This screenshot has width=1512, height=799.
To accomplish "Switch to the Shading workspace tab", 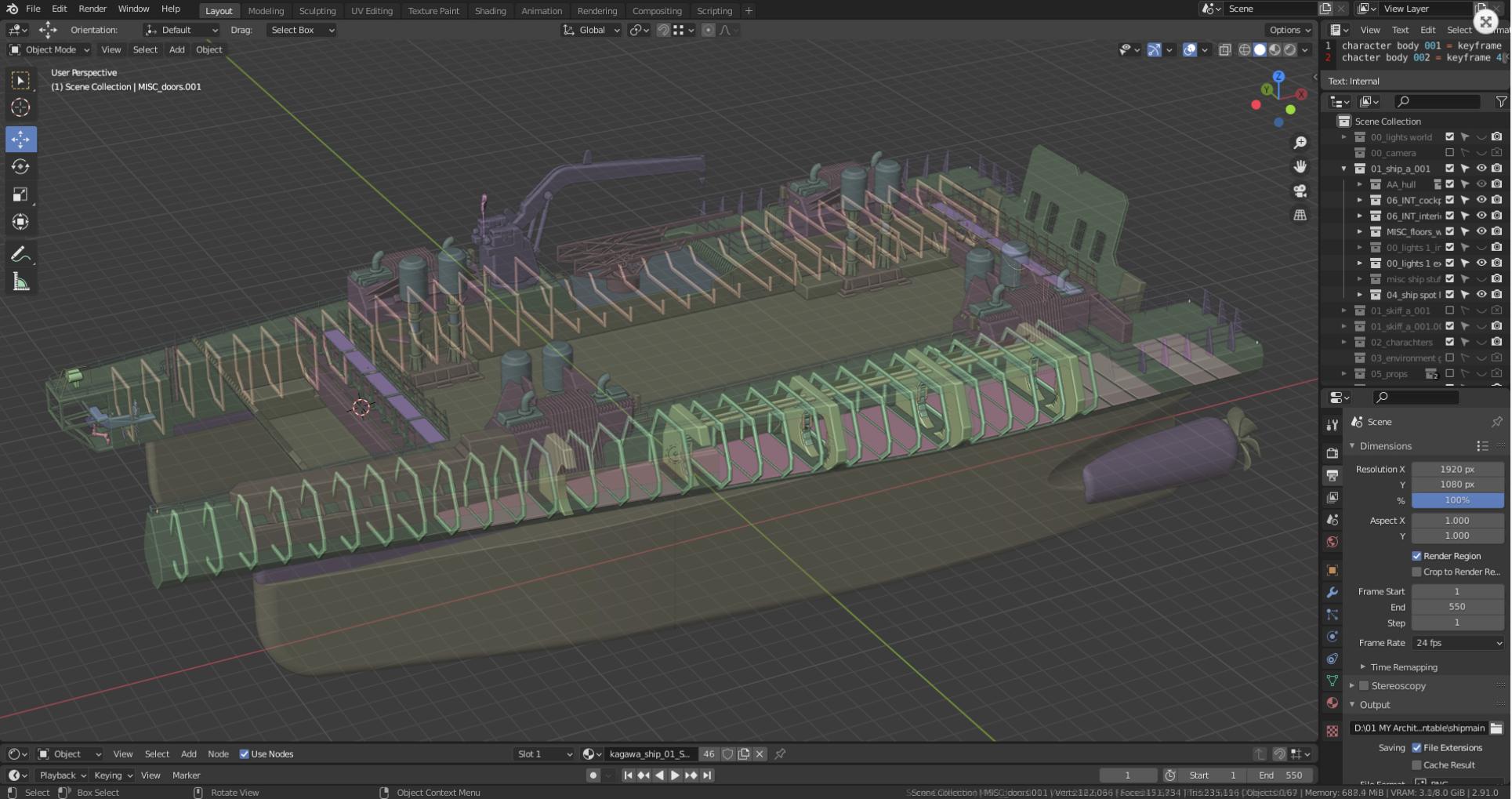I will point(490,11).
